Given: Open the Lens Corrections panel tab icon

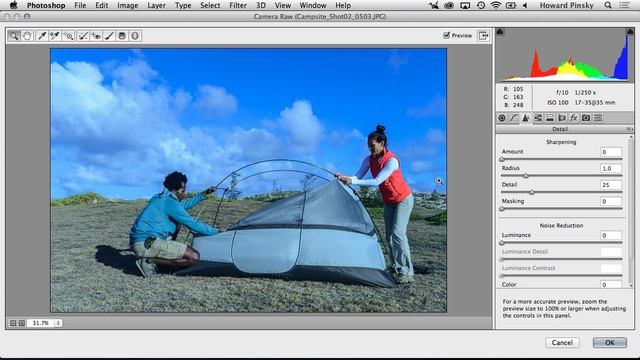Looking at the screenshot, I should point(562,118).
